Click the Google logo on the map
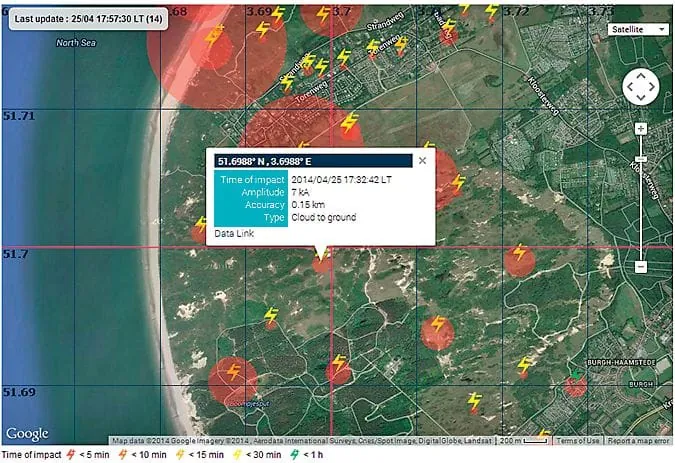 pyautogui.click(x=27, y=433)
